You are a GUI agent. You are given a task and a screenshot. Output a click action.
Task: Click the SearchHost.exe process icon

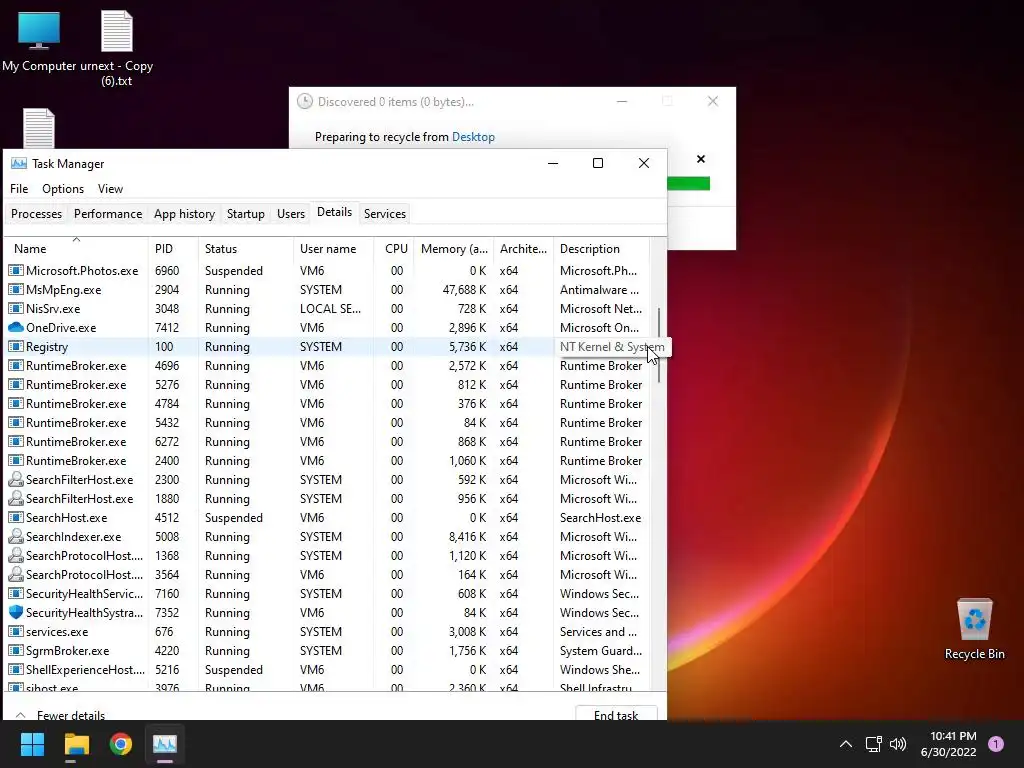(x=16, y=518)
